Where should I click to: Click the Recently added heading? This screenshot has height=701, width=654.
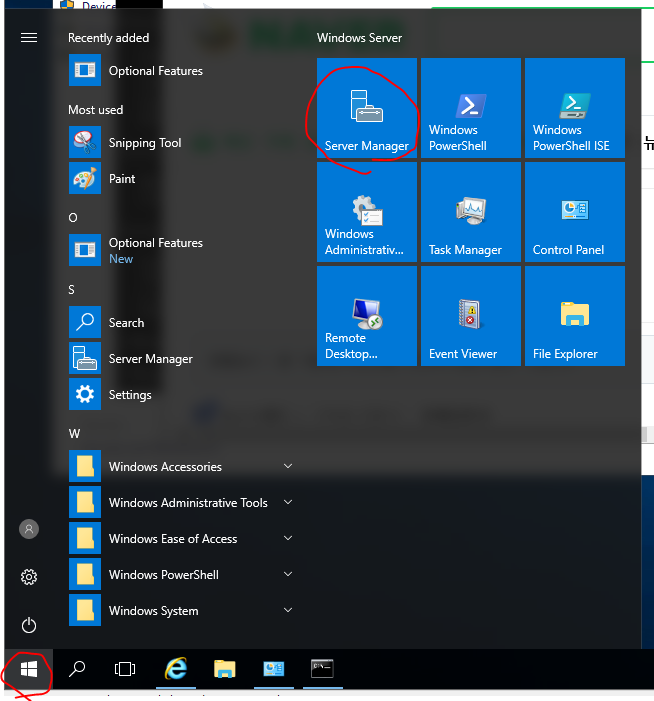point(109,38)
